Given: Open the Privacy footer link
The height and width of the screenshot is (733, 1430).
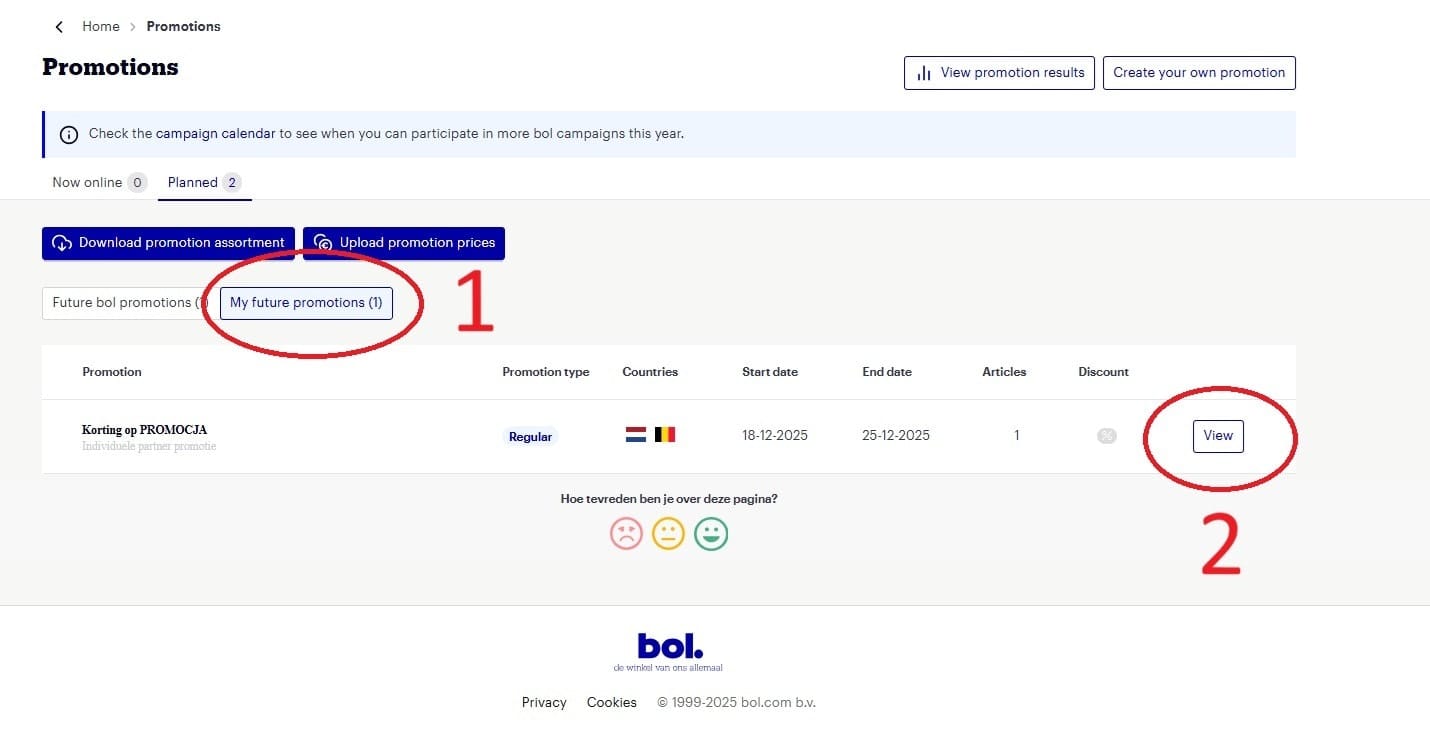Looking at the screenshot, I should pos(544,702).
